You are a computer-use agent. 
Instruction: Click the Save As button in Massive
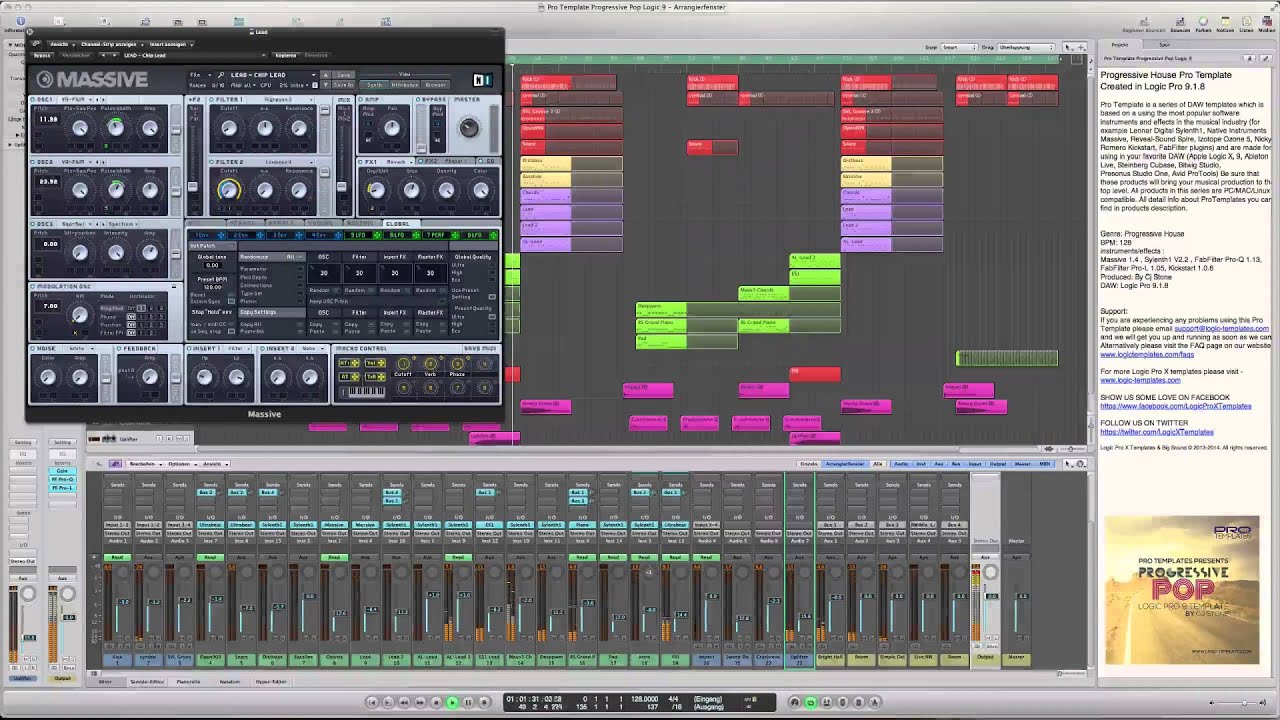click(344, 85)
